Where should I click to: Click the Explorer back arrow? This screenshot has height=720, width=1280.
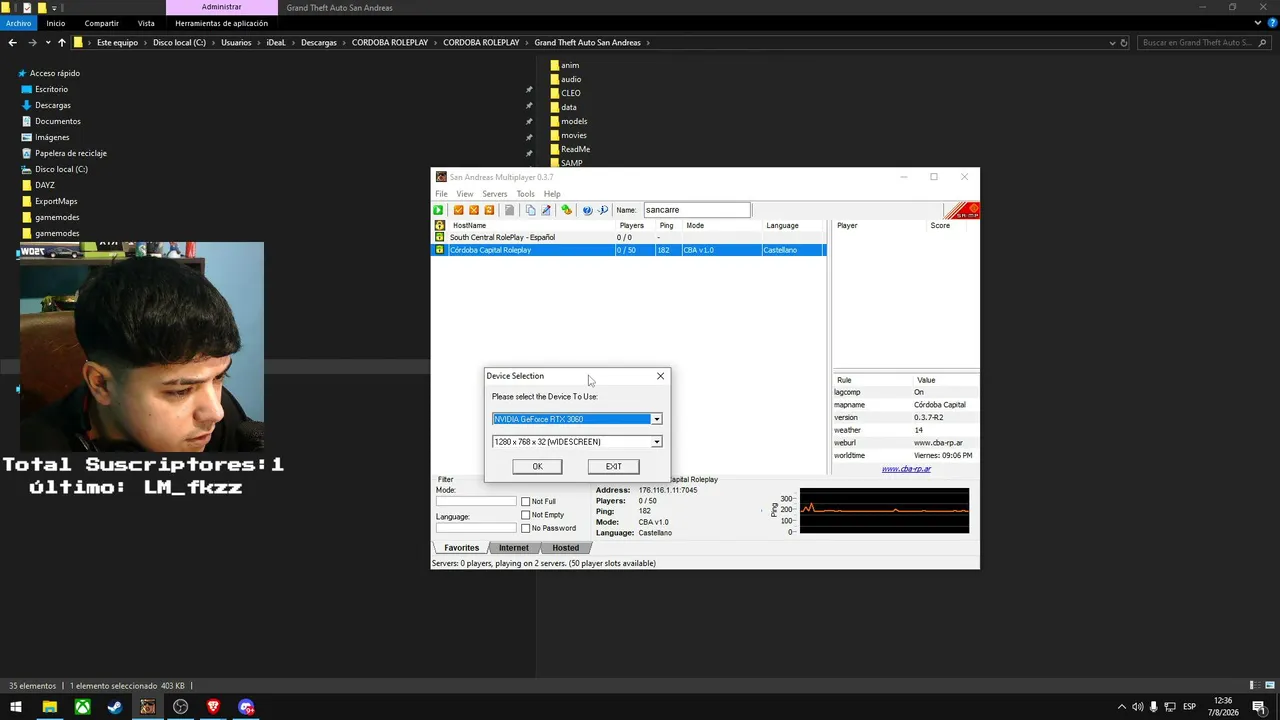(x=13, y=43)
